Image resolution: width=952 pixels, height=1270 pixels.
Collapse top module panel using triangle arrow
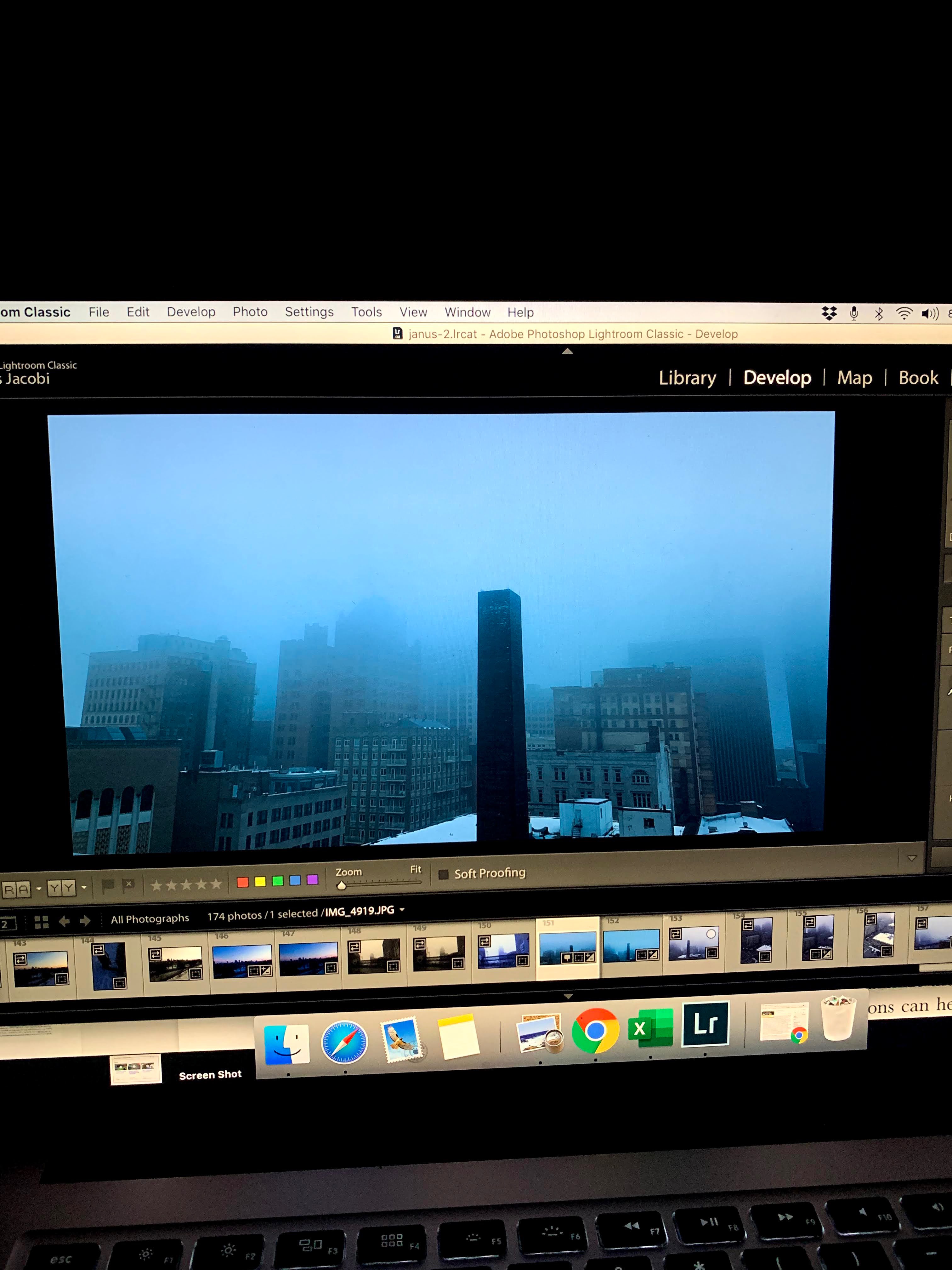pos(567,352)
